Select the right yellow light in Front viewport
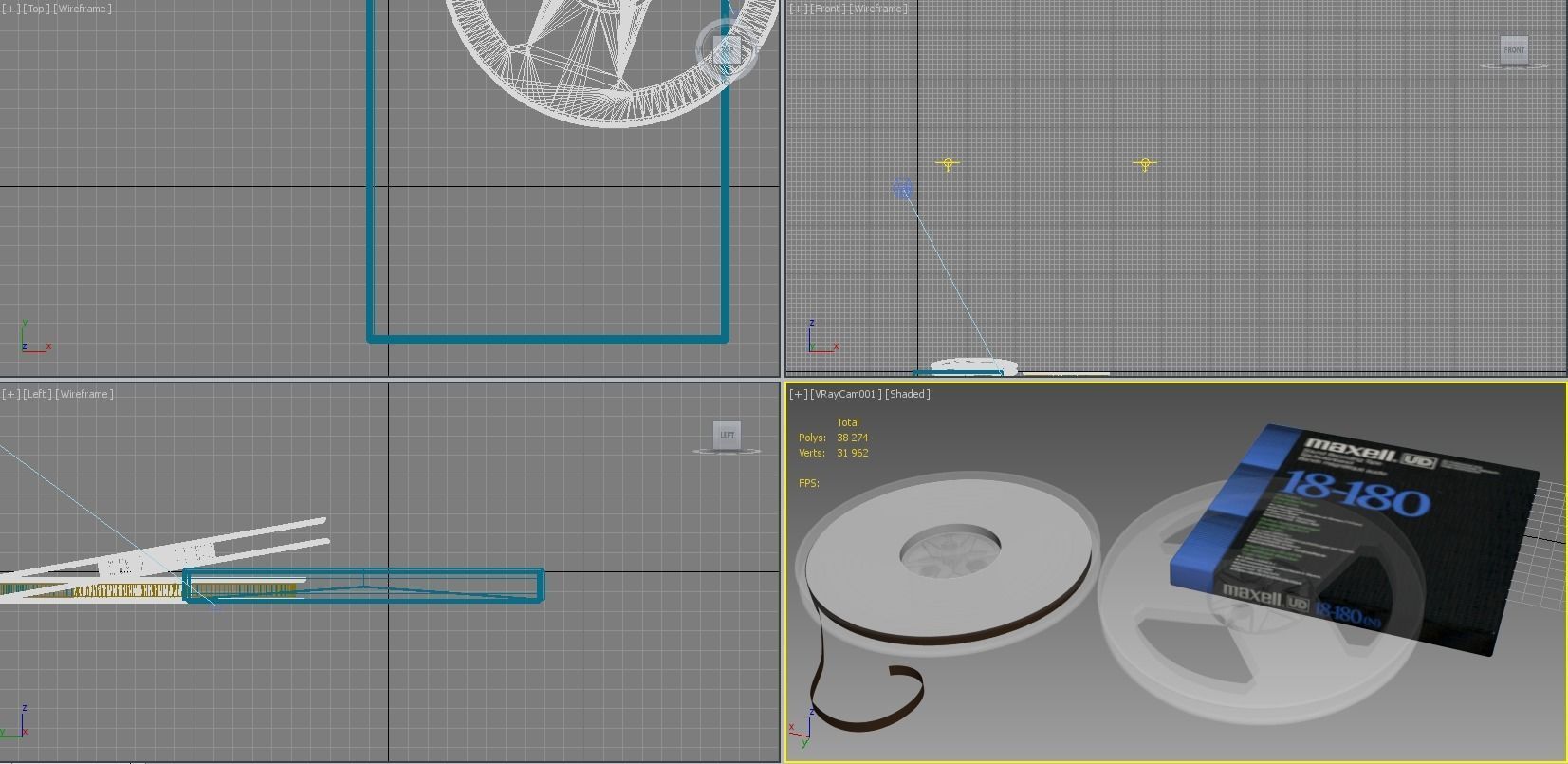Screen dimensions: 1568x764 [x=1145, y=164]
